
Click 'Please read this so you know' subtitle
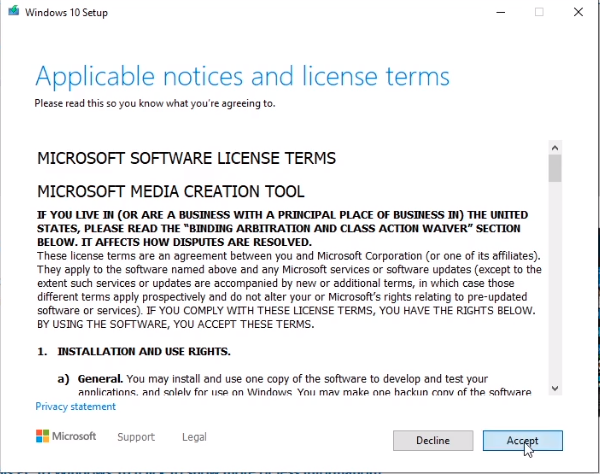click(x=155, y=104)
